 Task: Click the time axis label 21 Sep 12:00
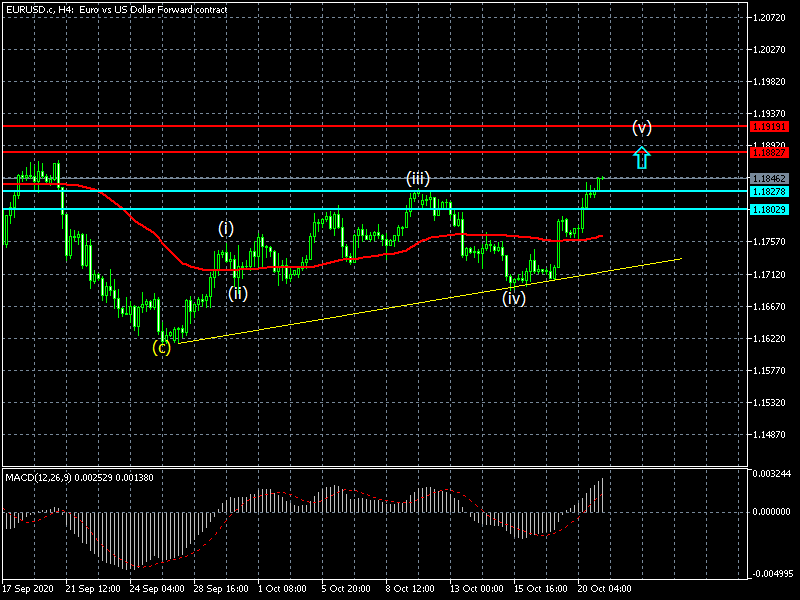point(93,589)
